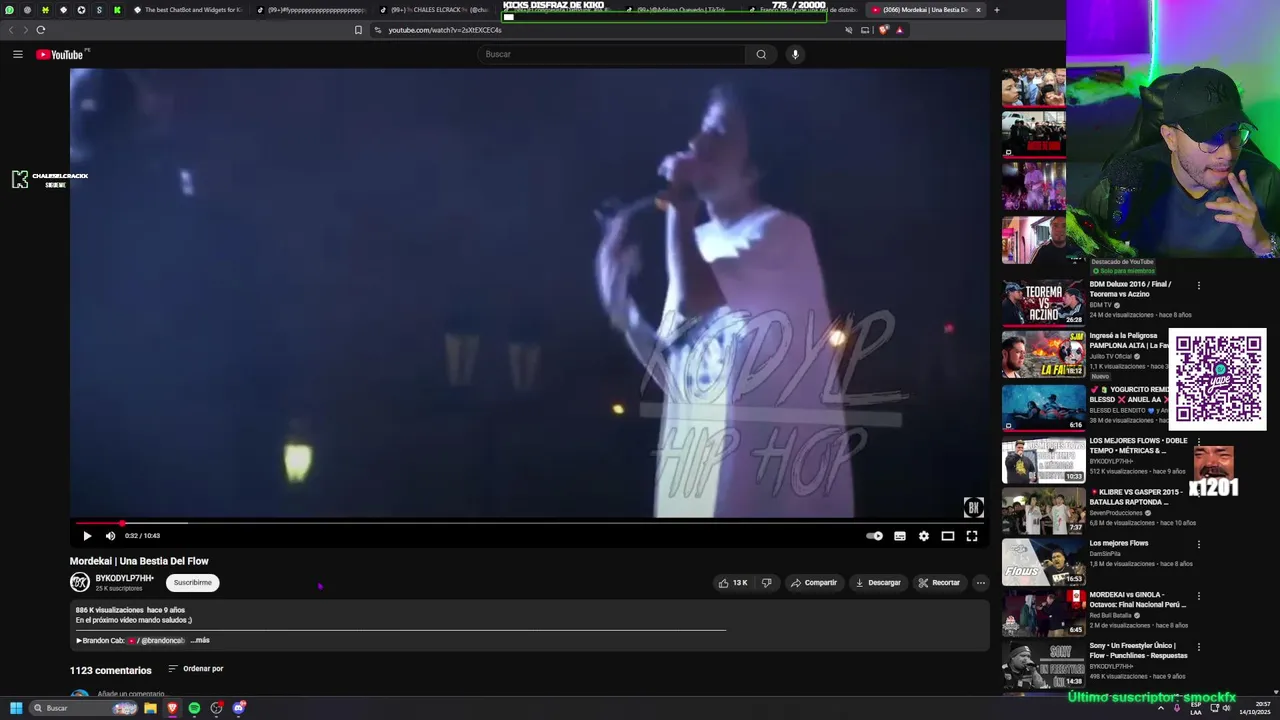Image resolution: width=1280 pixels, height=720 pixels.
Task: Toggle subtitles in the player
Action: tap(899, 536)
